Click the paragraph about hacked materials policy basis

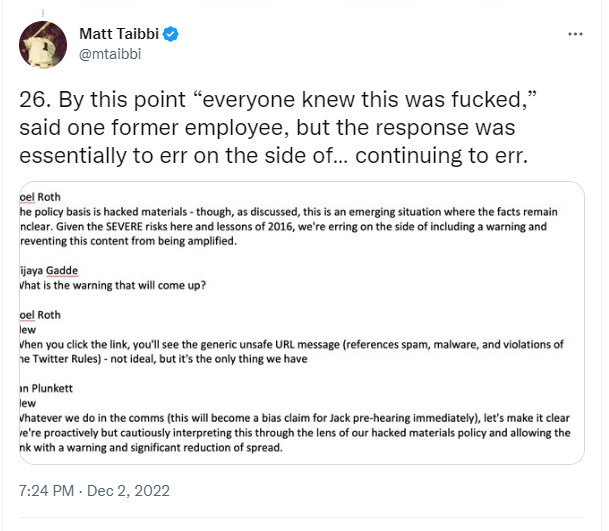289,226
